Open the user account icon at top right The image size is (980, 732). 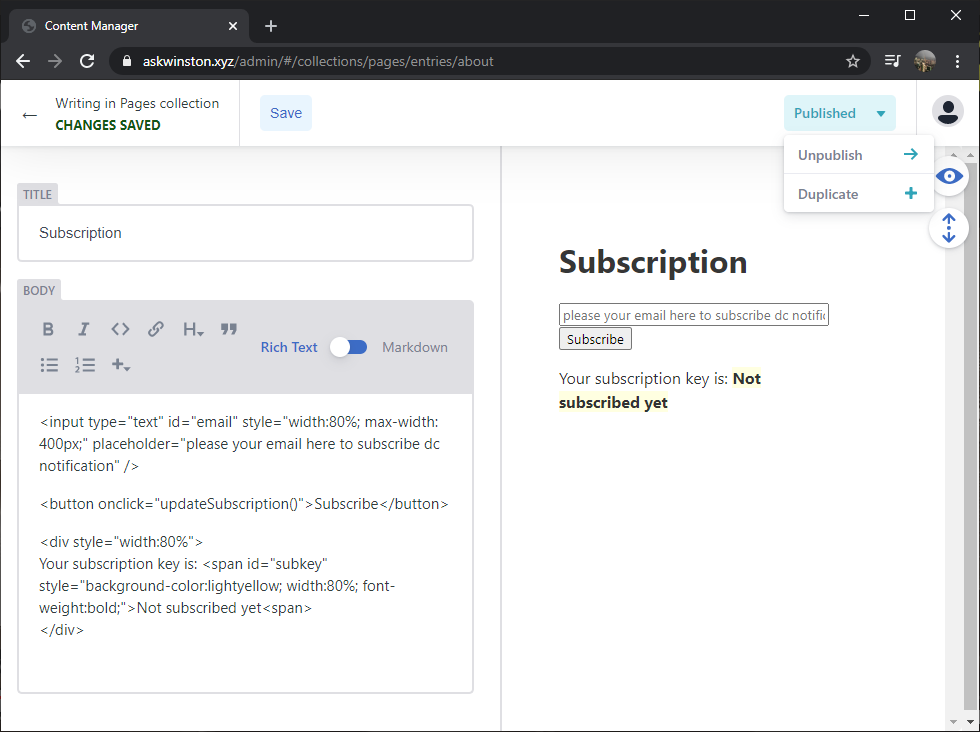[948, 111]
